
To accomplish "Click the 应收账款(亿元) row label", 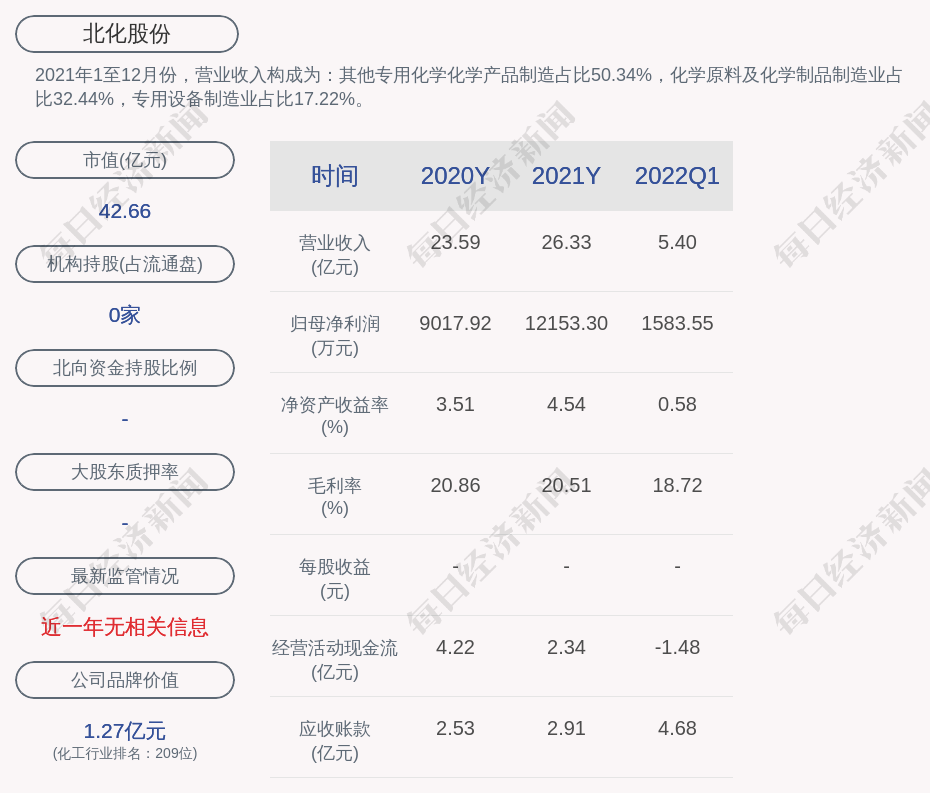I will [335, 741].
